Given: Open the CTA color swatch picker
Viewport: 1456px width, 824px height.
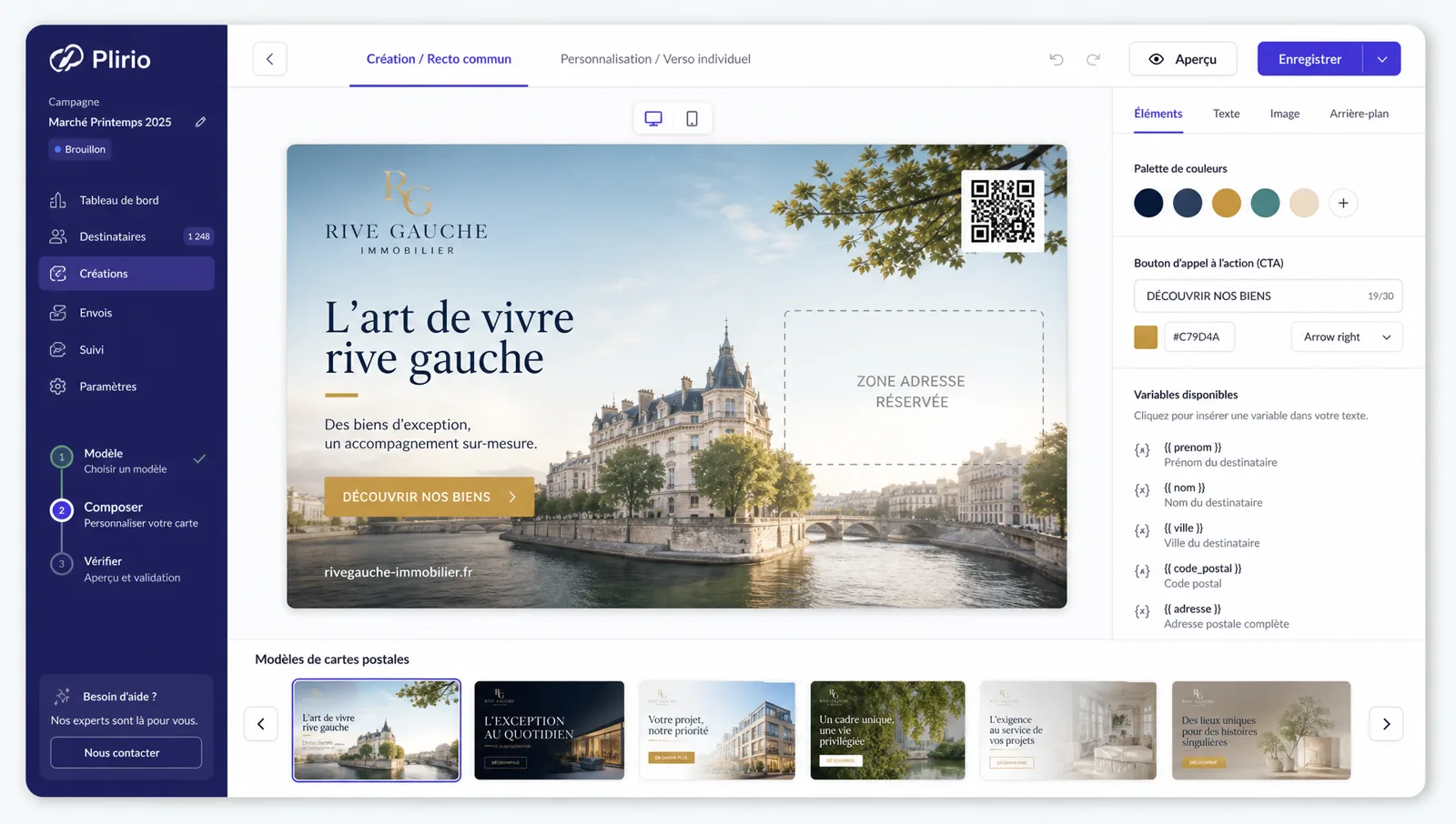Looking at the screenshot, I should 1146,337.
